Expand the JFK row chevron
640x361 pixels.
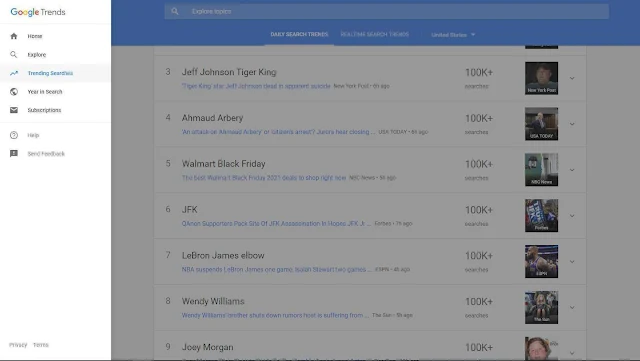(572, 216)
